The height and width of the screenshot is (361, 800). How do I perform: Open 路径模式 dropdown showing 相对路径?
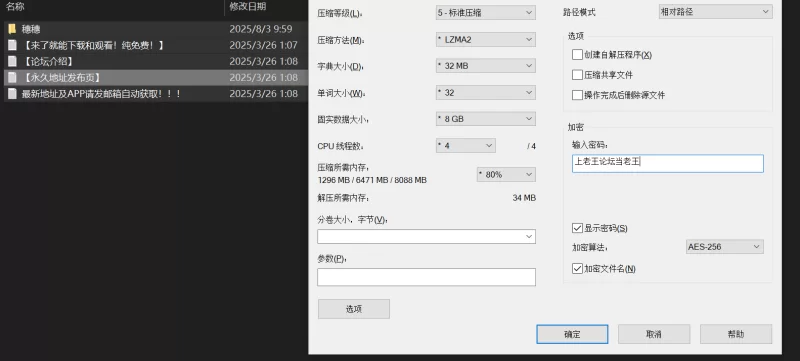[715, 11]
